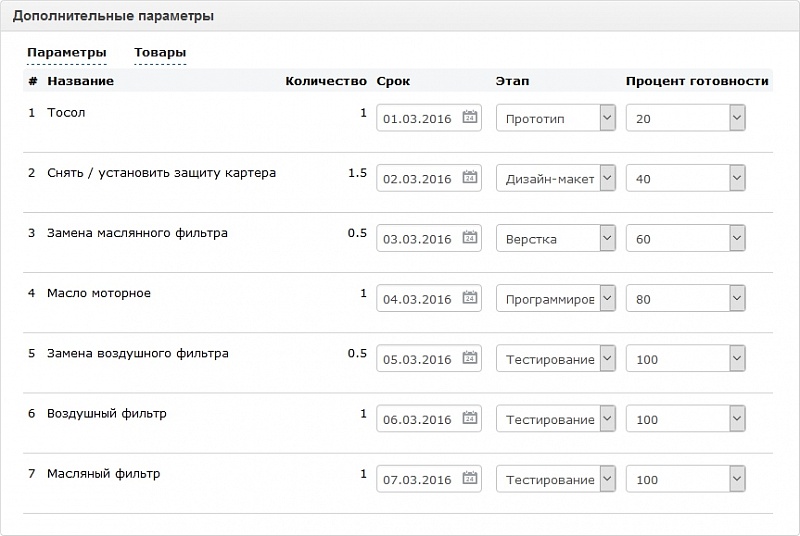Click calendar icon in Масло моторное row

tap(470, 298)
